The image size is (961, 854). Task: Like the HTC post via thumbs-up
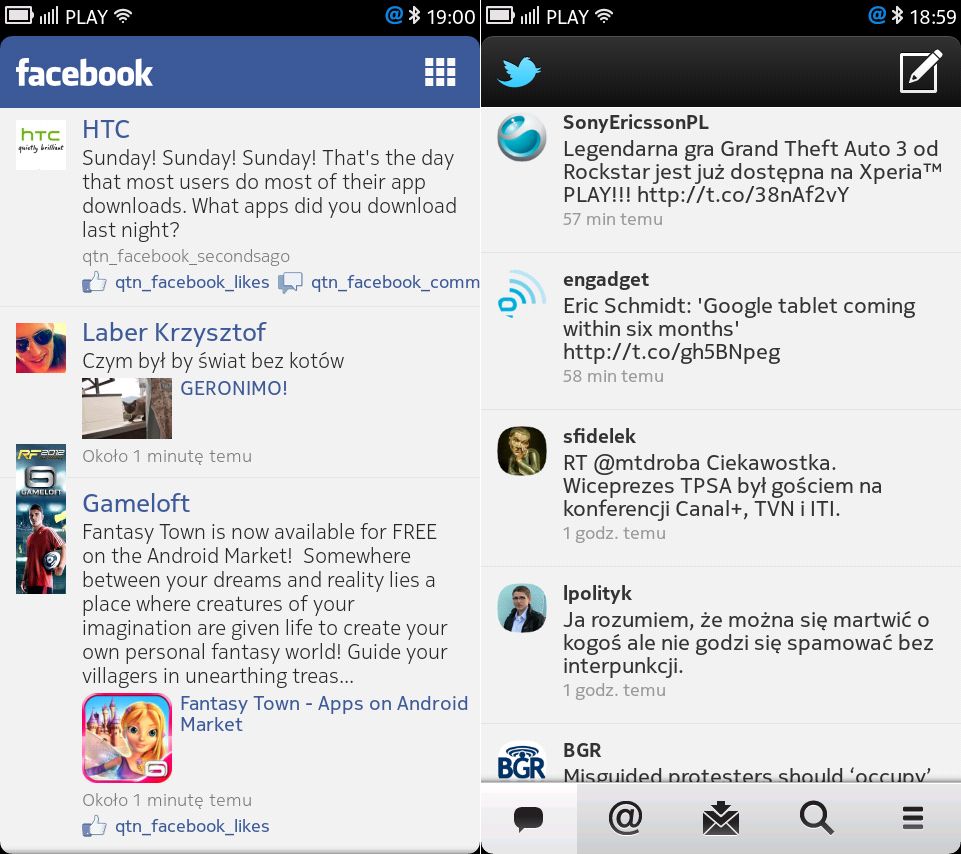pos(176,283)
